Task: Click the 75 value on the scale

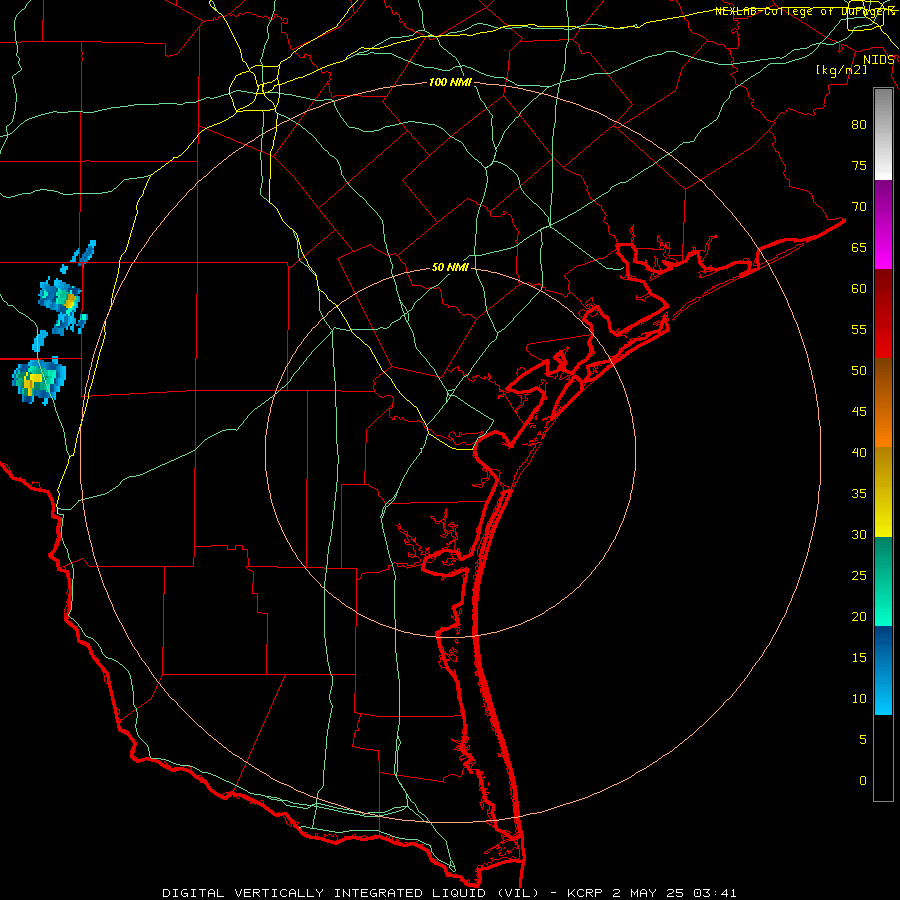Action: tap(859, 165)
